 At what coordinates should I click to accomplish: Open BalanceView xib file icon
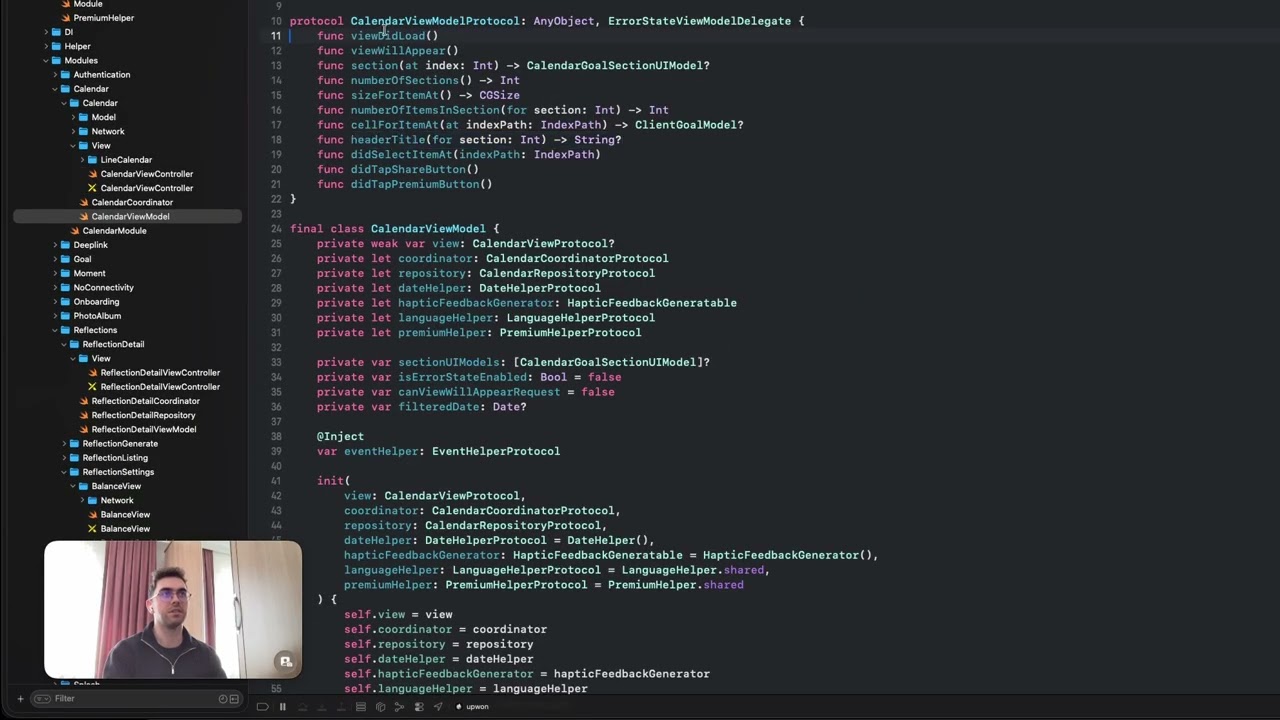click(x=92, y=528)
